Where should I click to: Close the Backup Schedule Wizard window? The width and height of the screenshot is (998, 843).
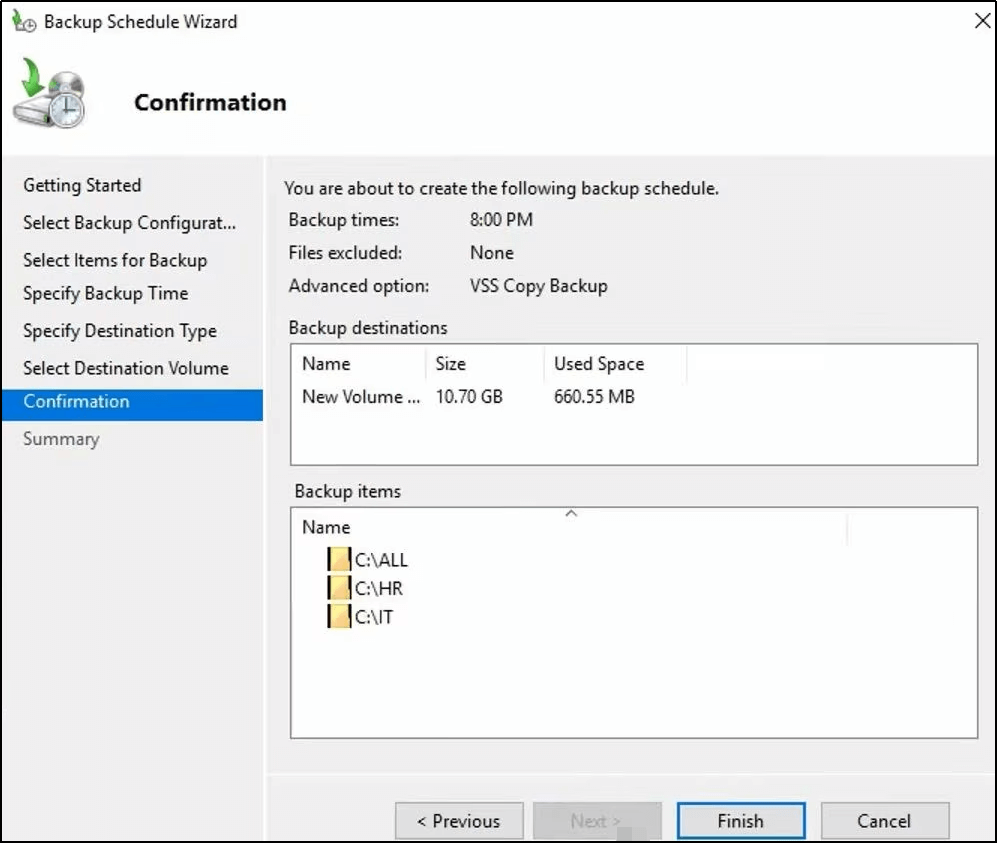coord(982,21)
